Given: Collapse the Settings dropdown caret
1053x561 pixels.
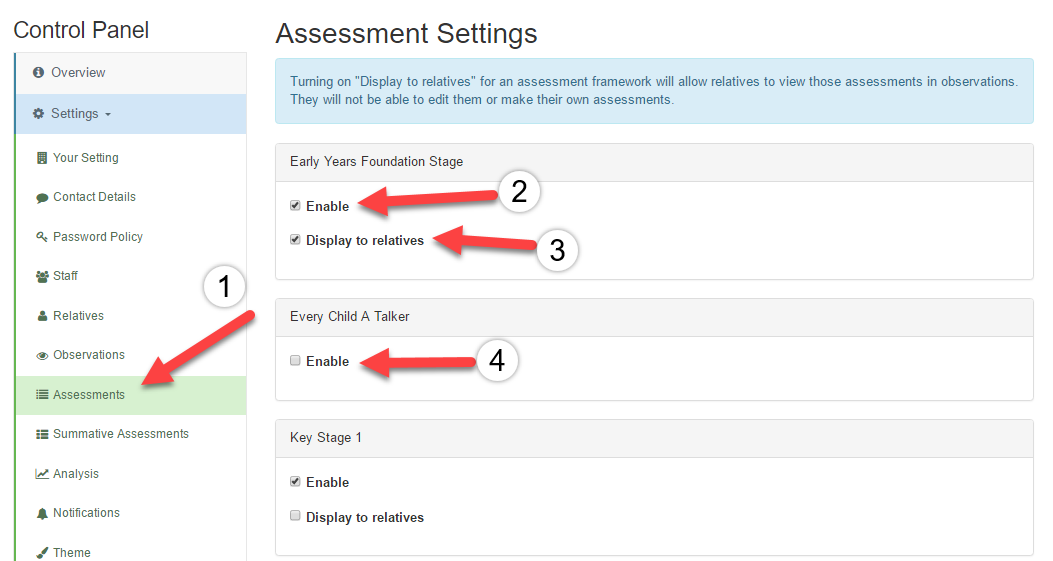Looking at the screenshot, I should coord(108,115).
